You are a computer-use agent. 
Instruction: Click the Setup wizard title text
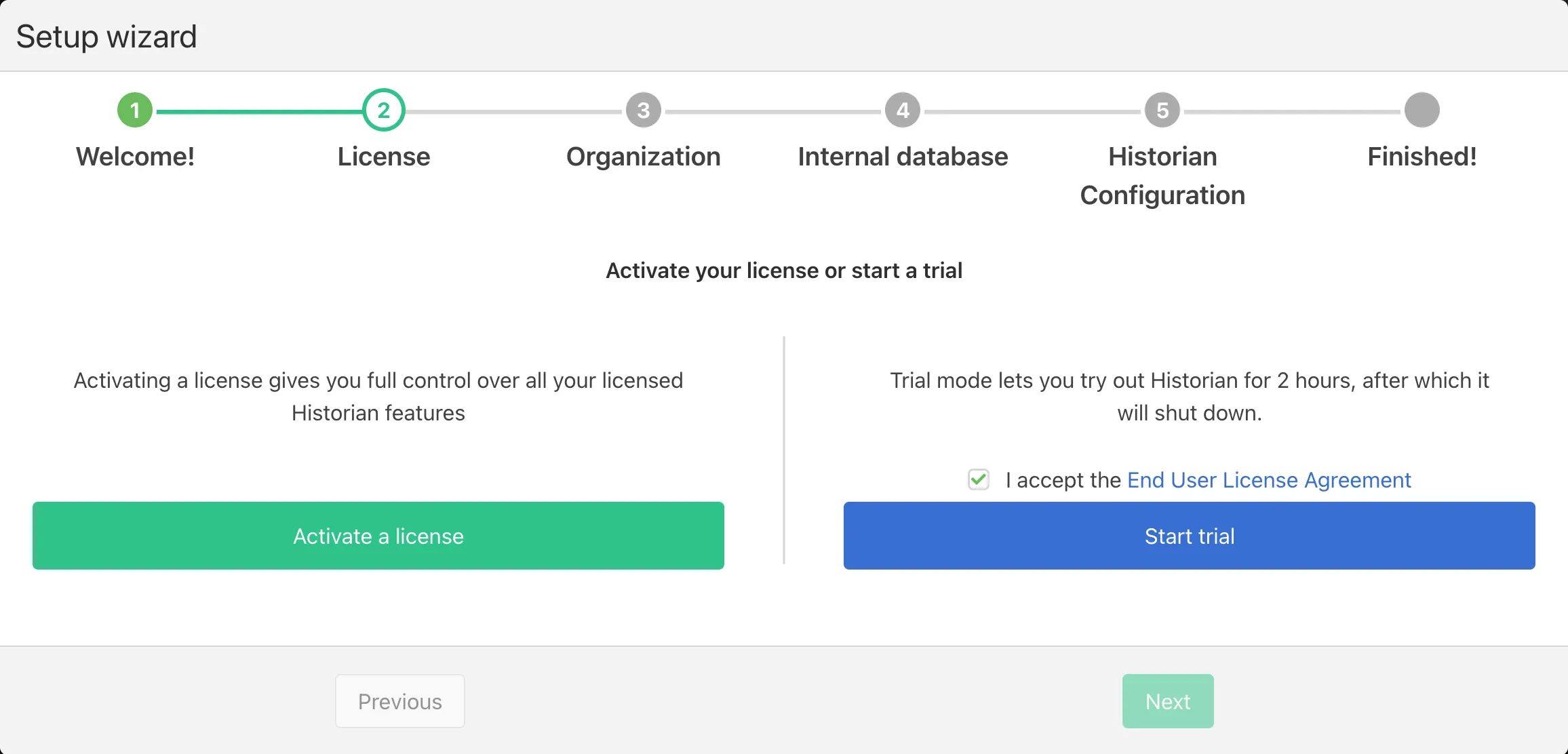point(106,37)
